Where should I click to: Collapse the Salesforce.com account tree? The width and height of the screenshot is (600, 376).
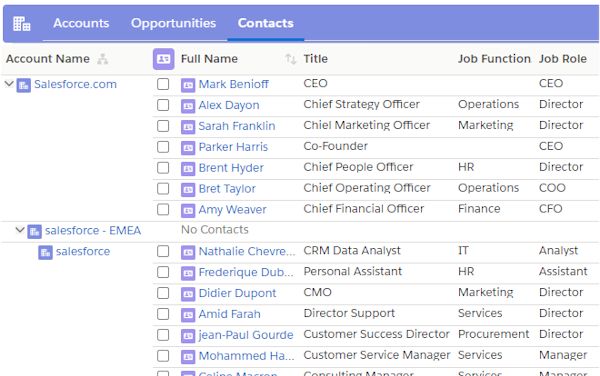click(x=9, y=84)
